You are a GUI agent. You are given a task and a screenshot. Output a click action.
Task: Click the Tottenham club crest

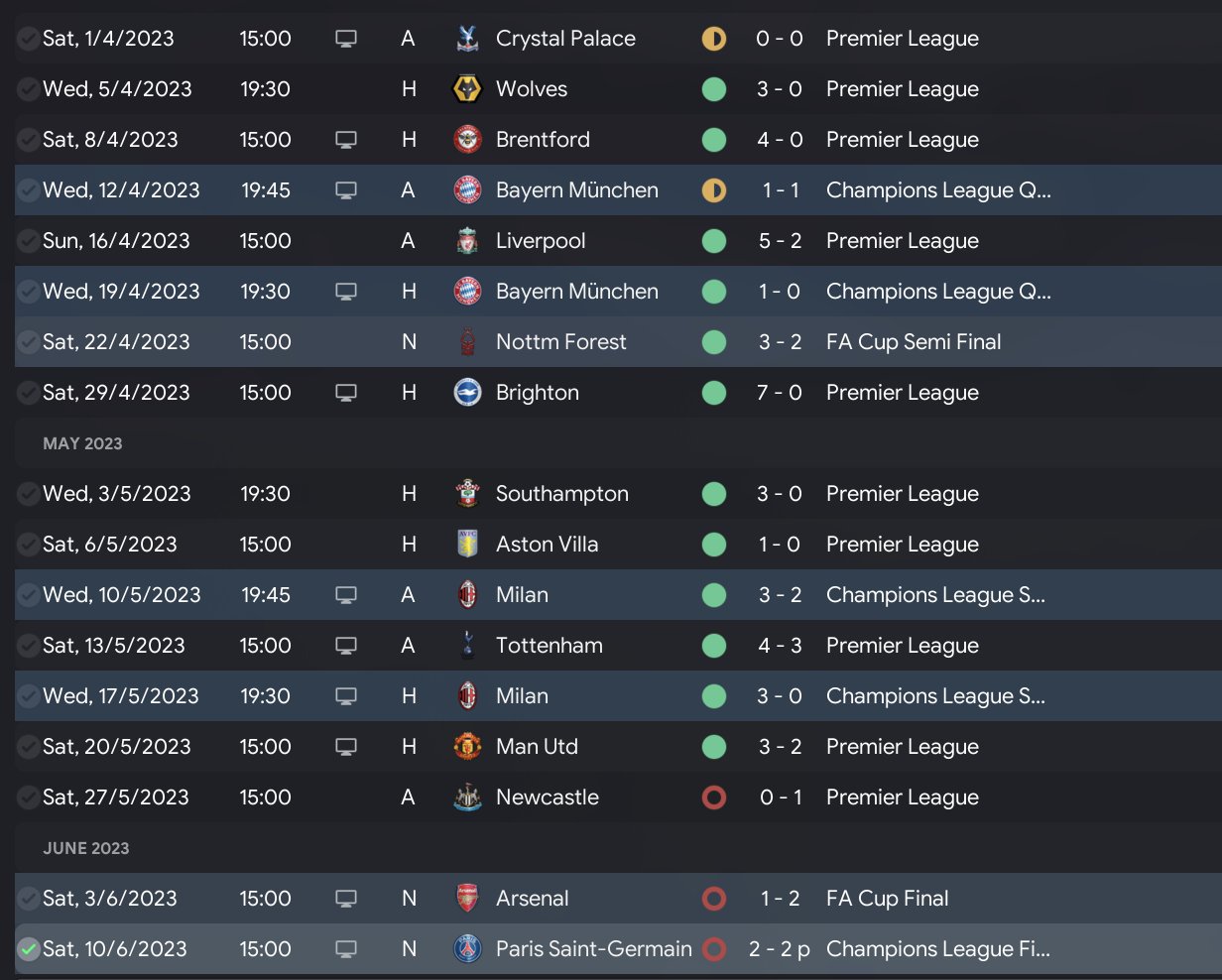click(466, 646)
